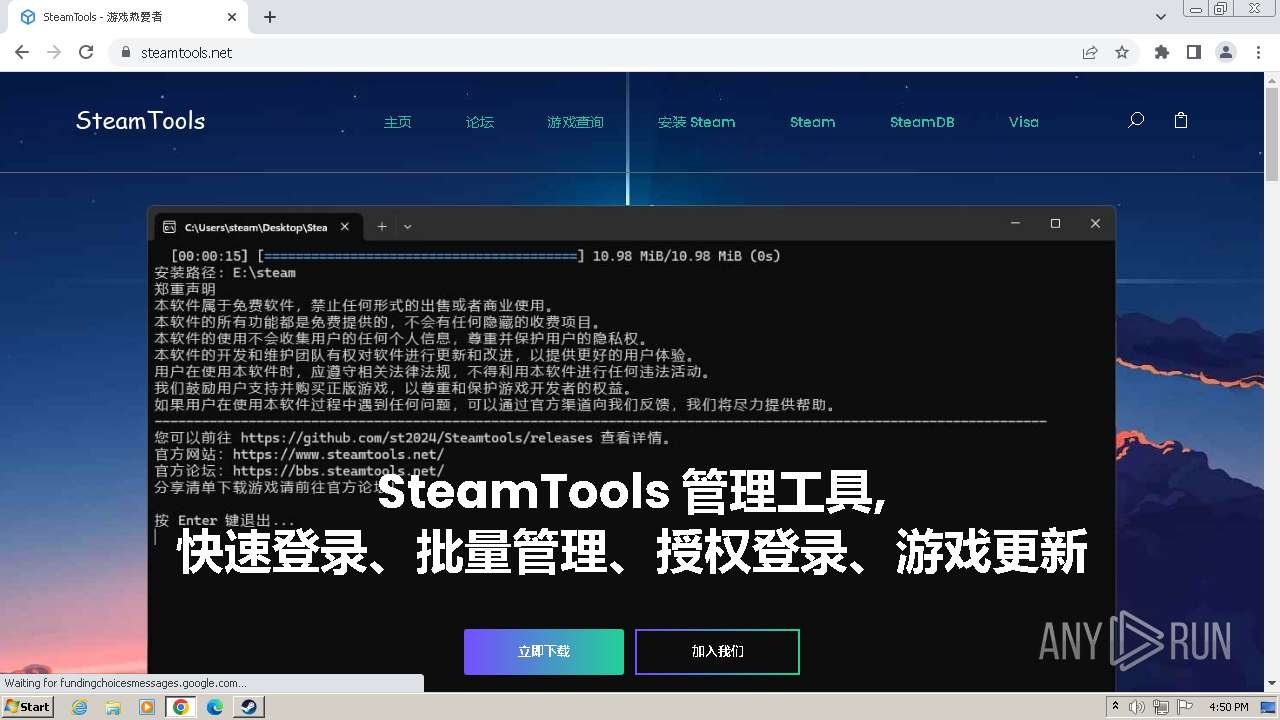
Task: View site information lock icon
Action: click(126, 52)
